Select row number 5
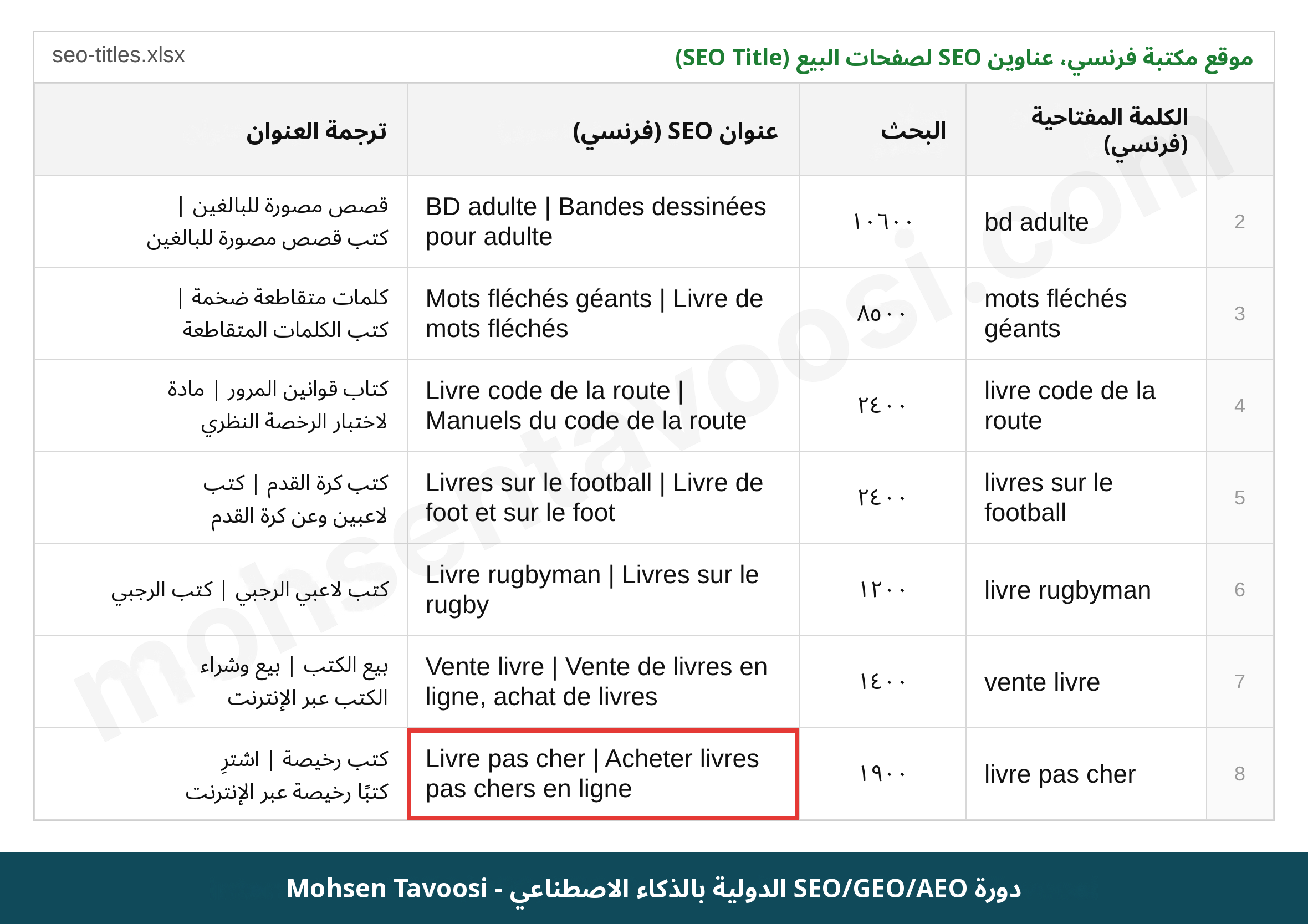This screenshot has height=924, width=1308. (1240, 498)
